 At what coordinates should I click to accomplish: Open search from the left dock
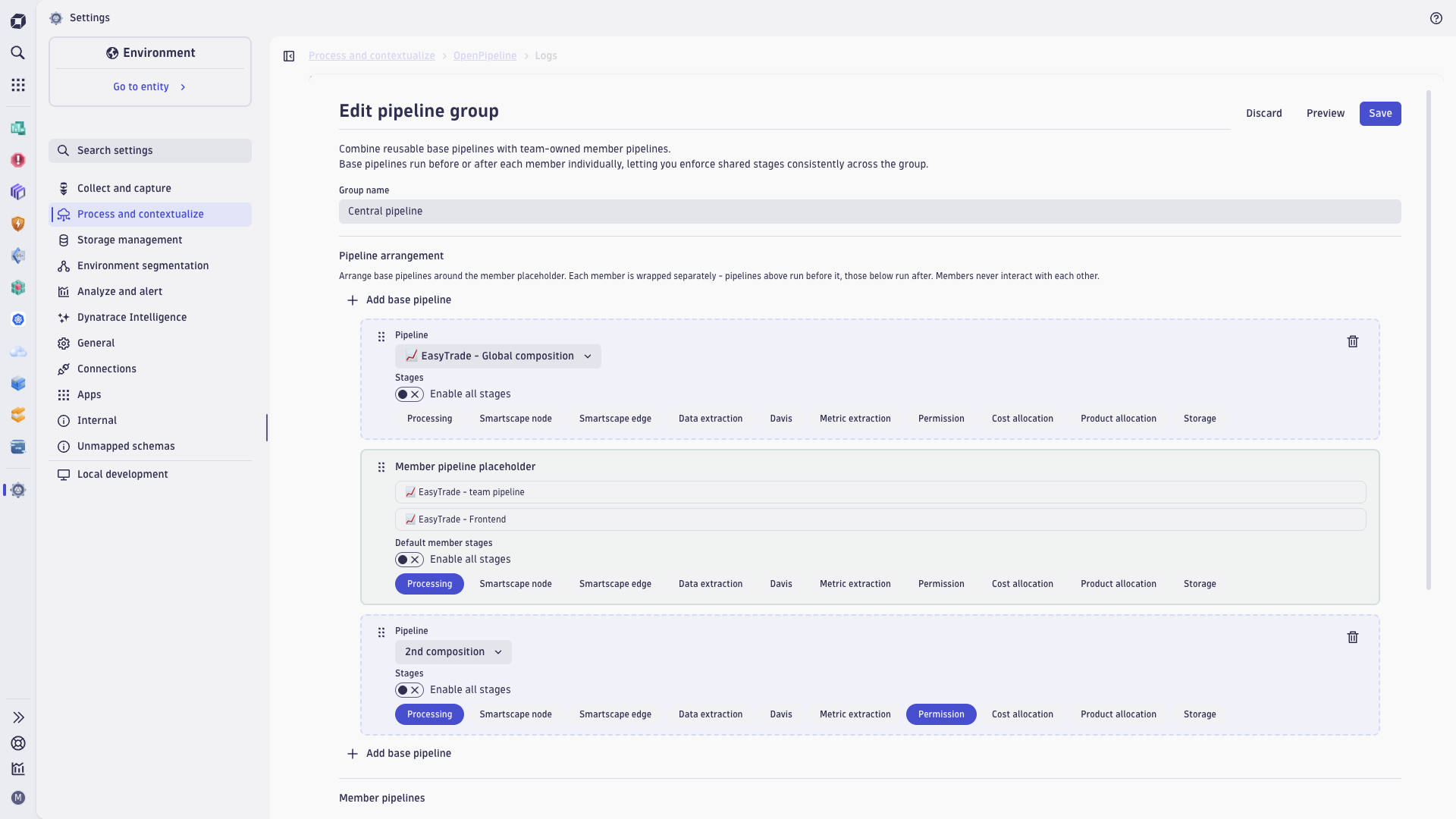pos(18,52)
